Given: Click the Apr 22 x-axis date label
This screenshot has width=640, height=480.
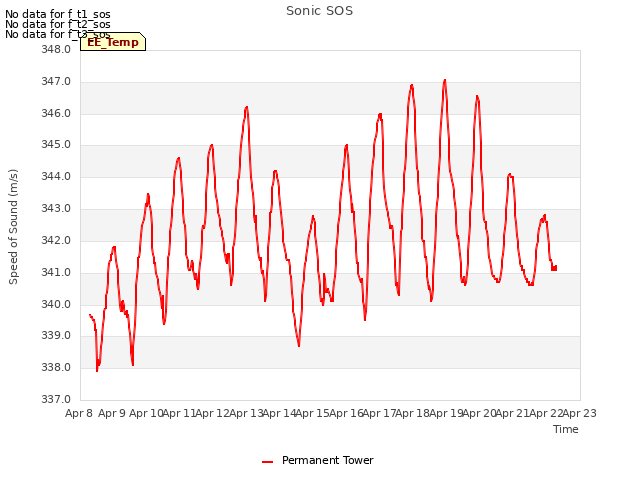Looking at the screenshot, I should click(546, 413).
